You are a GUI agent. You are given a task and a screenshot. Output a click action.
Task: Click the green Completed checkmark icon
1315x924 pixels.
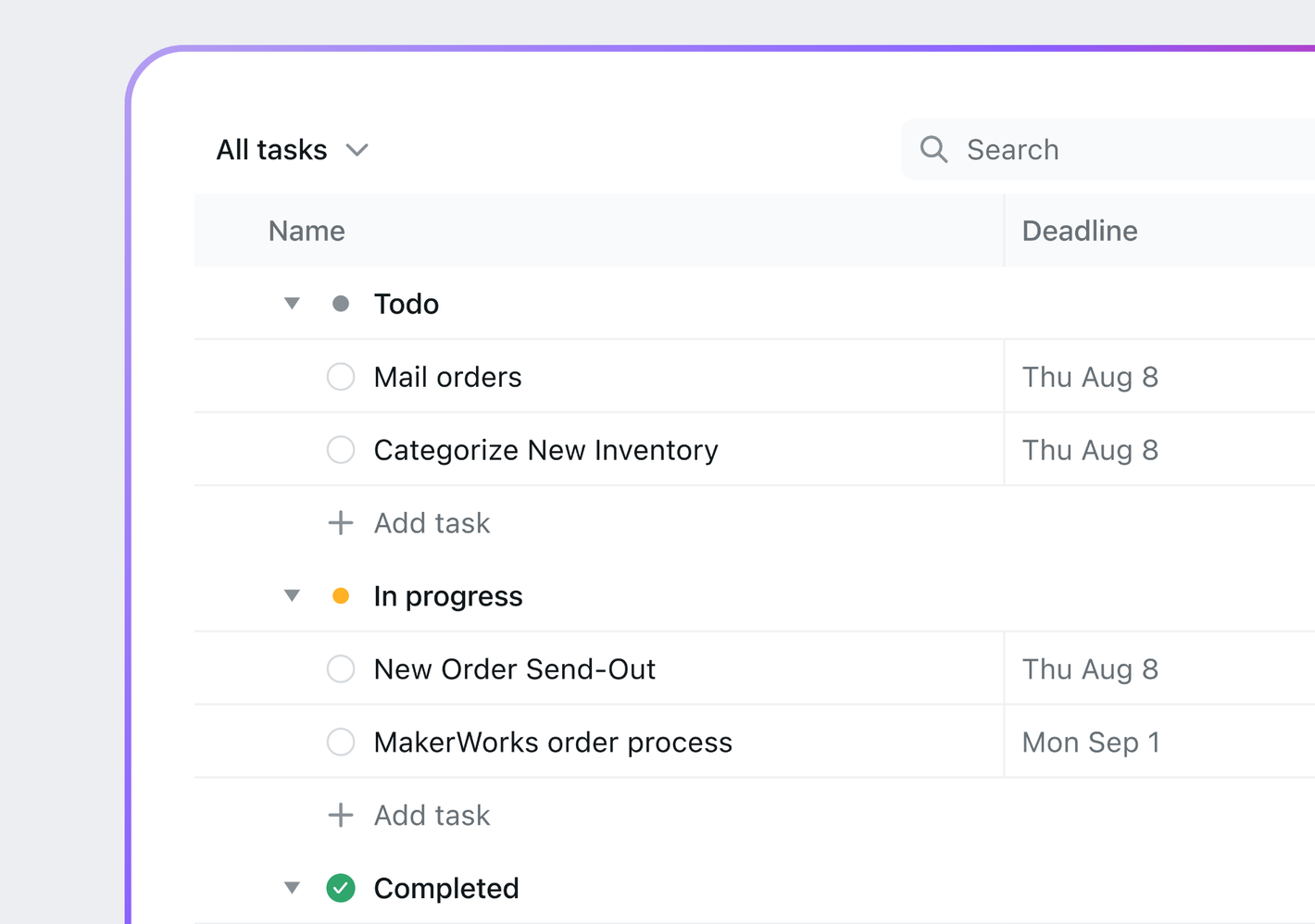341,888
